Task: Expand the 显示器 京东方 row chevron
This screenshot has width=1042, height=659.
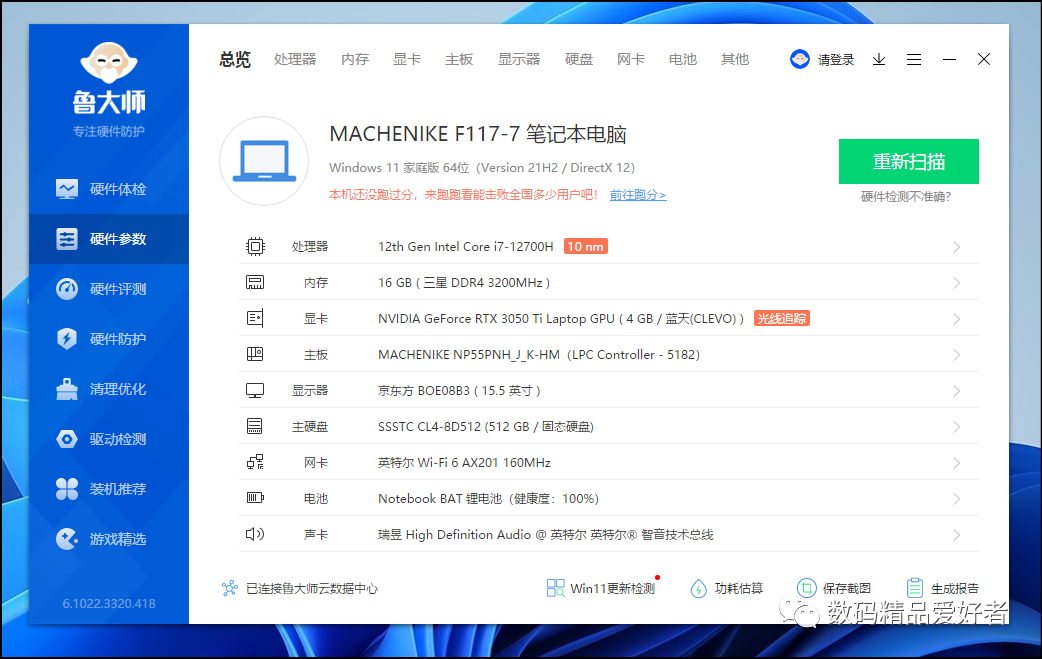Action: tap(957, 391)
